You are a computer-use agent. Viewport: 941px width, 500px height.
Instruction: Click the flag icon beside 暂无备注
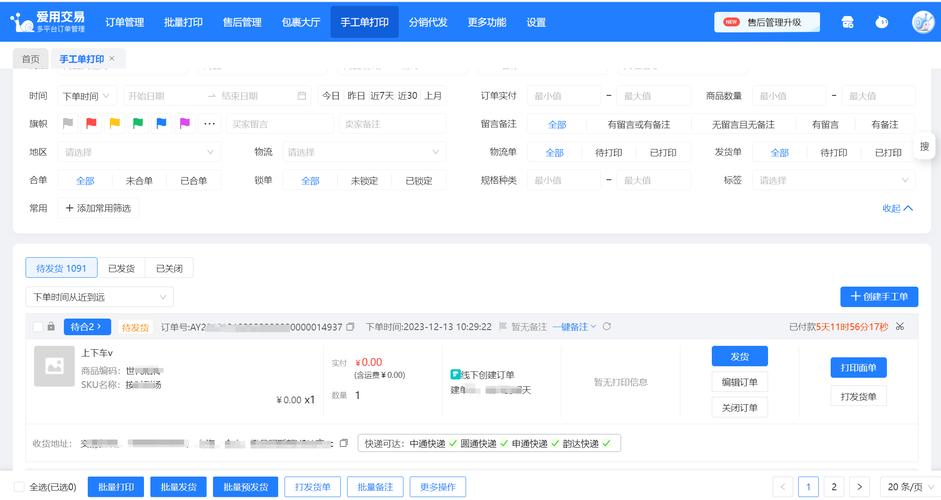click(x=503, y=327)
